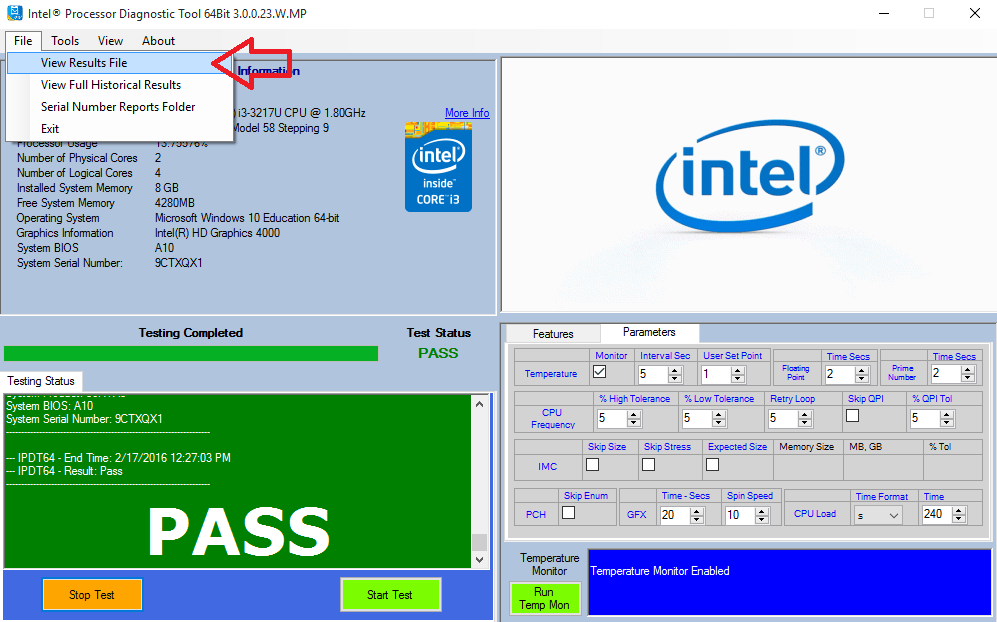Click the GFX Time-Secs value field
This screenshot has width=997, height=622.
pos(675,515)
